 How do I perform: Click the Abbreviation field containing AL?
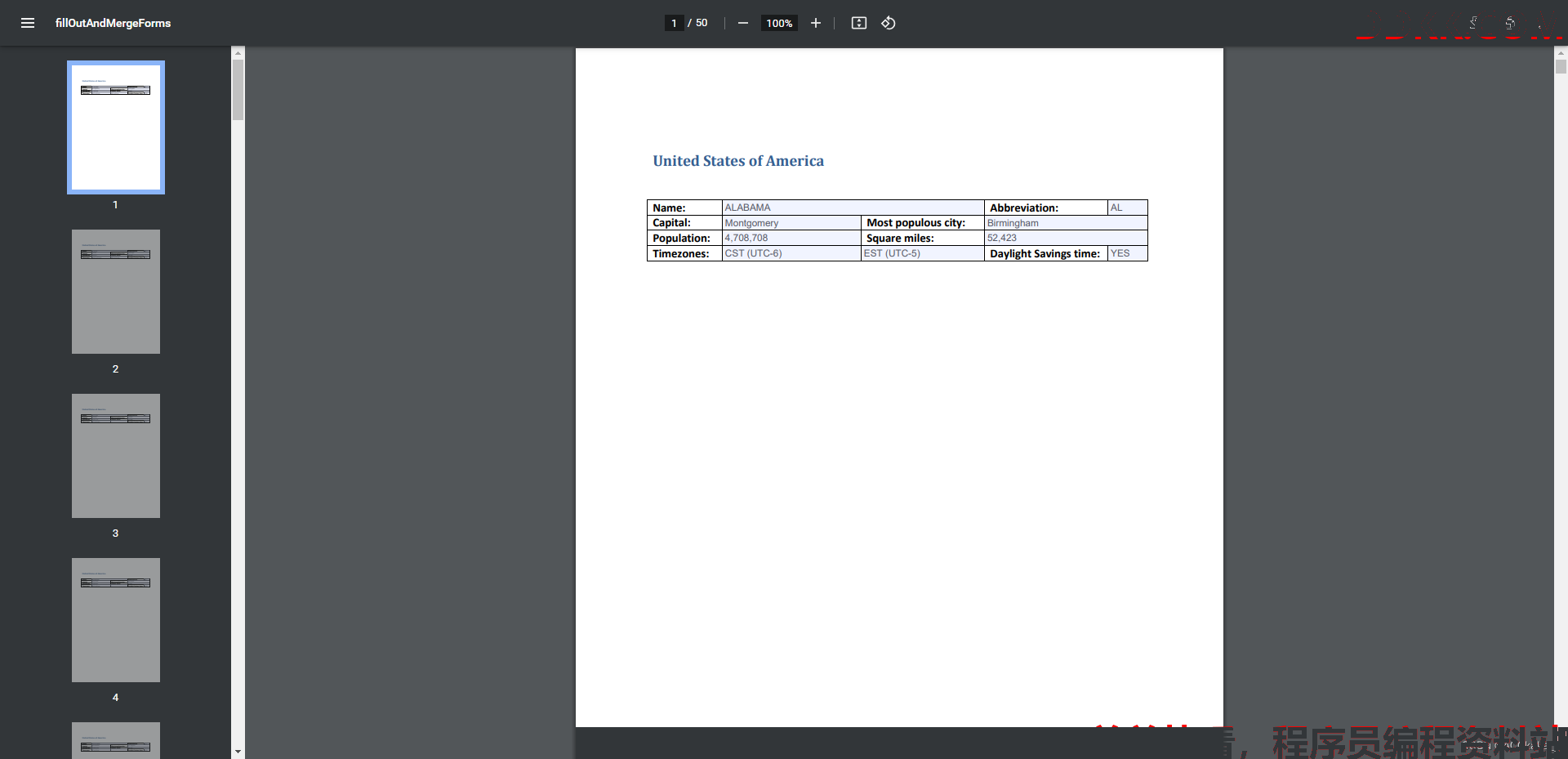[x=1127, y=208]
